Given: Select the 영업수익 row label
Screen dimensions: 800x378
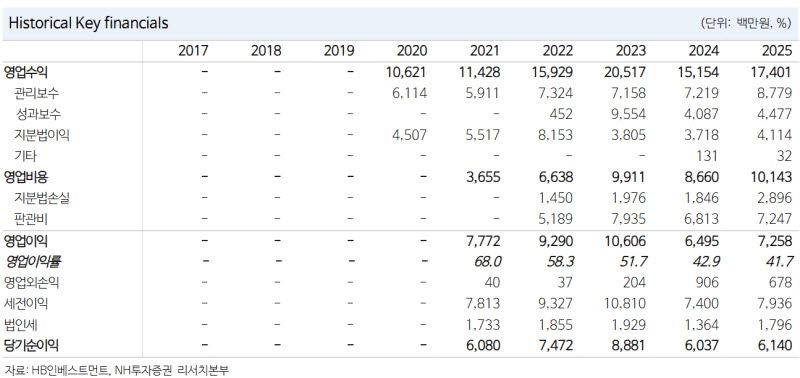Looking at the screenshot, I should point(26,72).
